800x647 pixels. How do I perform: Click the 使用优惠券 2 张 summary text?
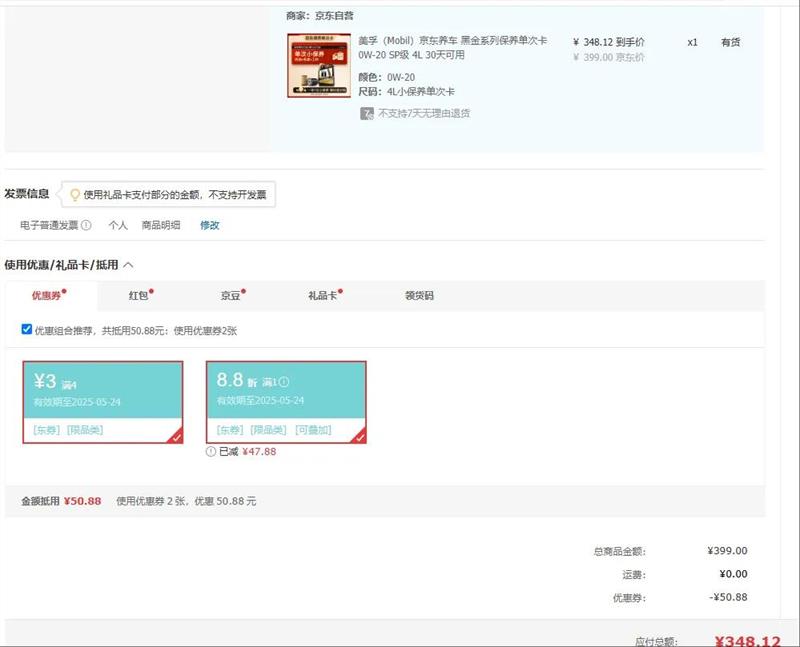click(x=186, y=501)
